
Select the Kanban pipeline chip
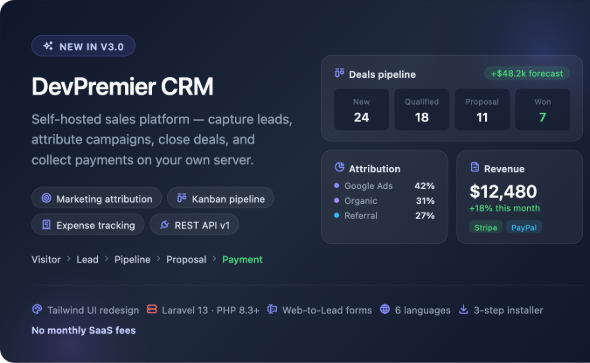coord(220,198)
